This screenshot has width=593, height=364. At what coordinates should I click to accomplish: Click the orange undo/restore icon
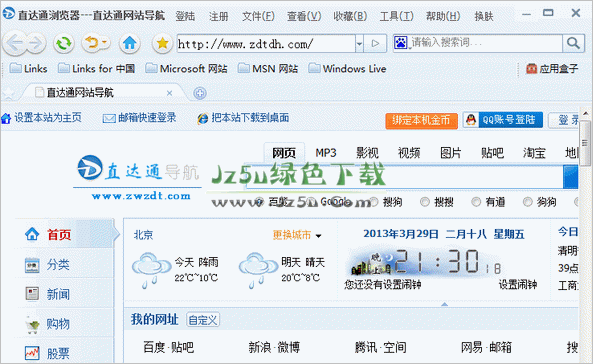click(92, 43)
